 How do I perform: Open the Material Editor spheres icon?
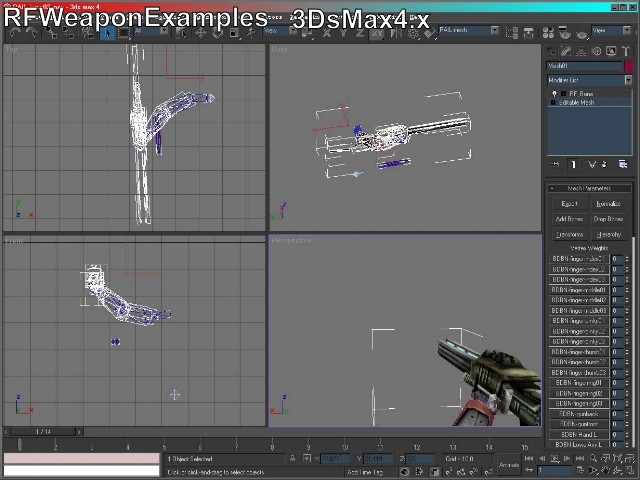point(548,33)
